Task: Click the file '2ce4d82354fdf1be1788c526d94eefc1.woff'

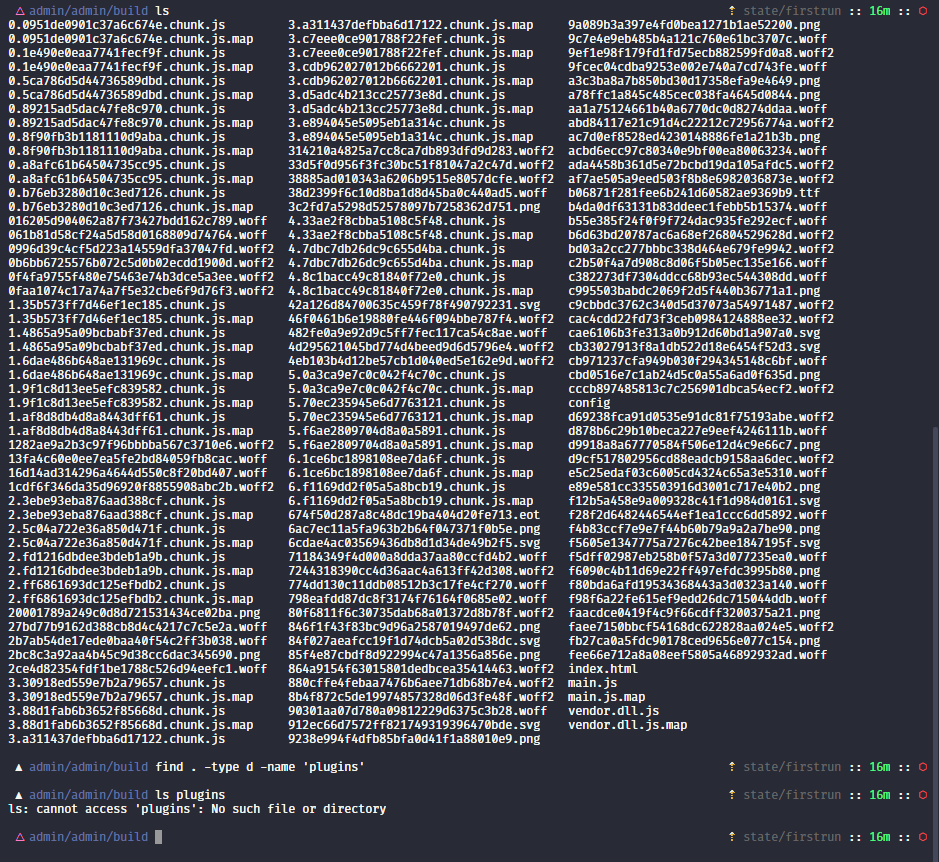Action: coord(138,669)
